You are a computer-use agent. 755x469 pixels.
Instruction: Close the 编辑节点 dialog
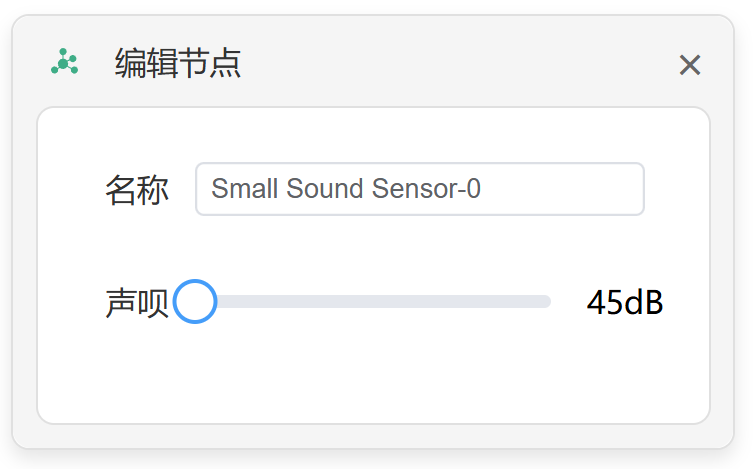pyautogui.click(x=690, y=66)
